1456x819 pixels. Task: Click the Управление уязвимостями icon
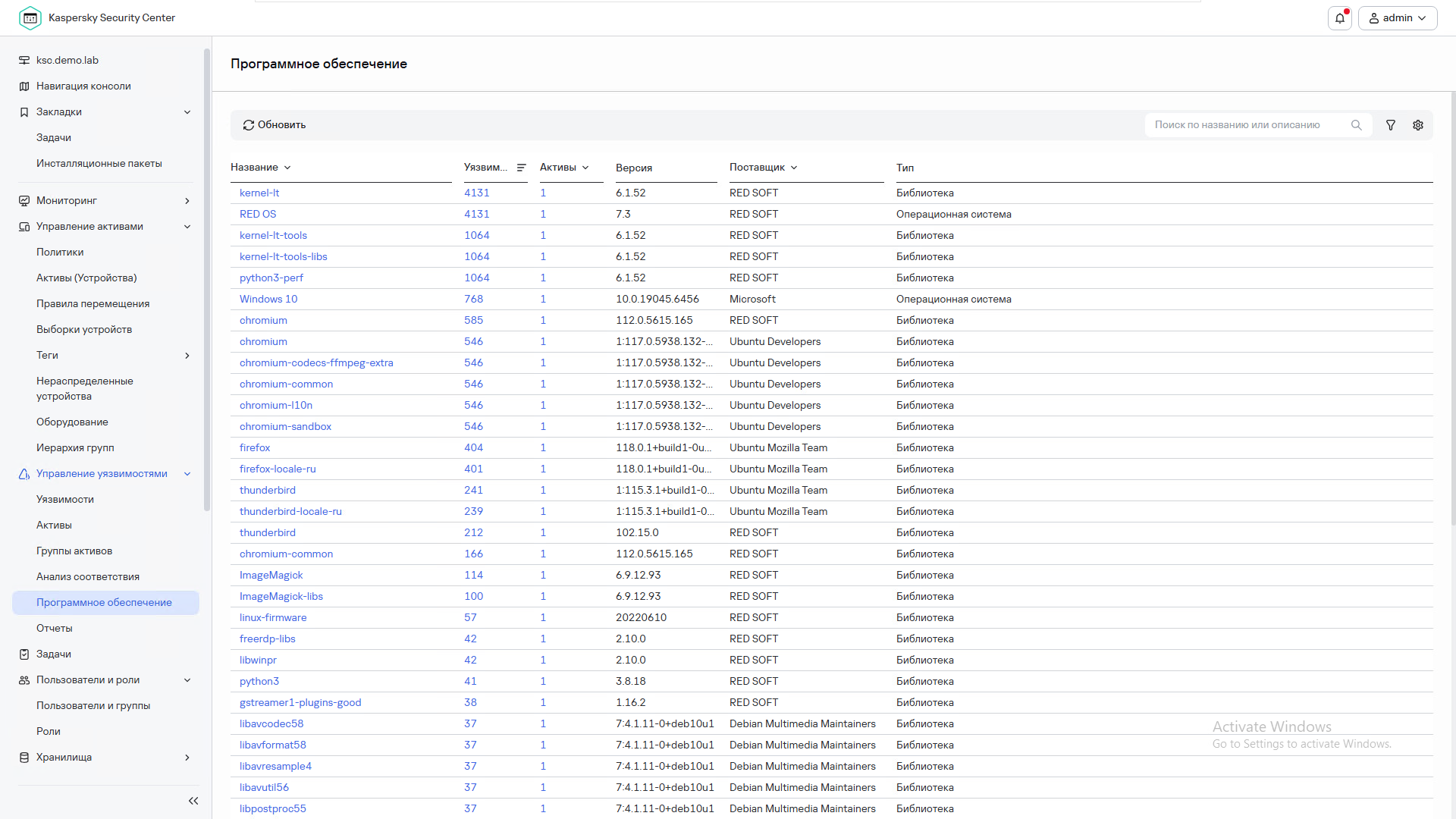[x=24, y=474]
